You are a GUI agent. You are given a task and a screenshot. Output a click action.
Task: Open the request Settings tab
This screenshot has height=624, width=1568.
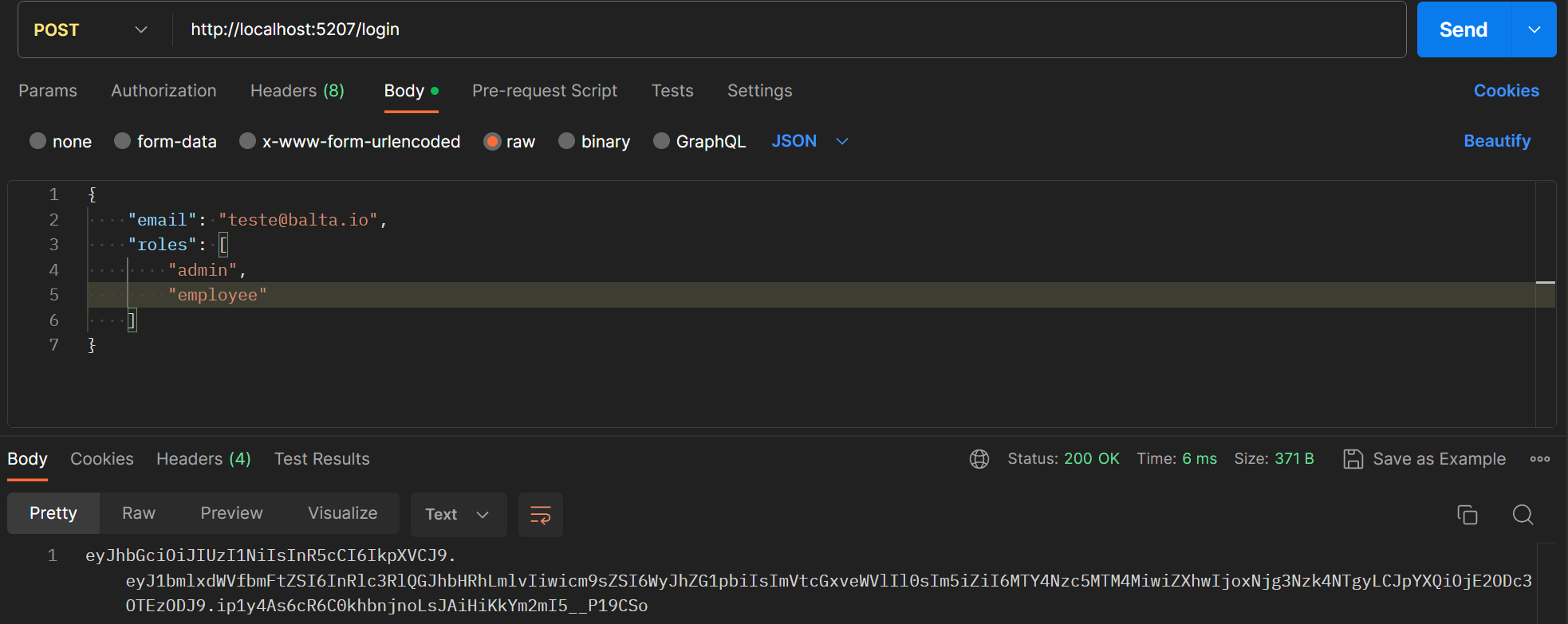(x=760, y=91)
